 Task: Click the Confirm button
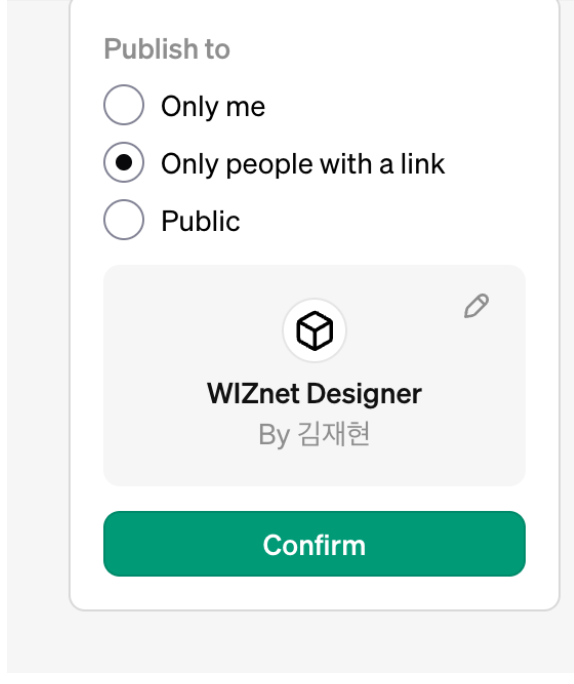(x=314, y=544)
